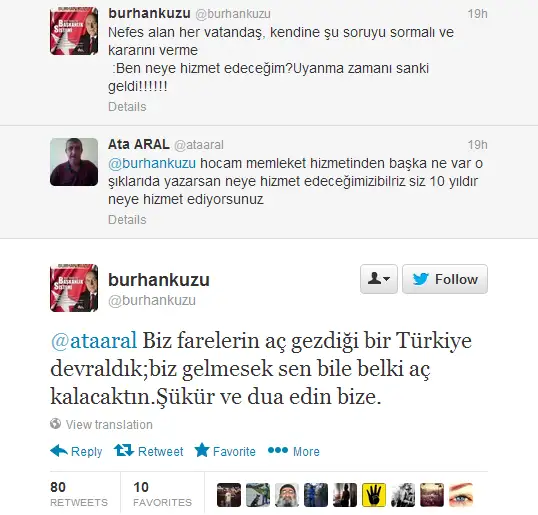This screenshot has width=538, height=515.
Task: Open the @burhankuzu mention in Ata ARAL's reply
Action: (x=152, y=163)
